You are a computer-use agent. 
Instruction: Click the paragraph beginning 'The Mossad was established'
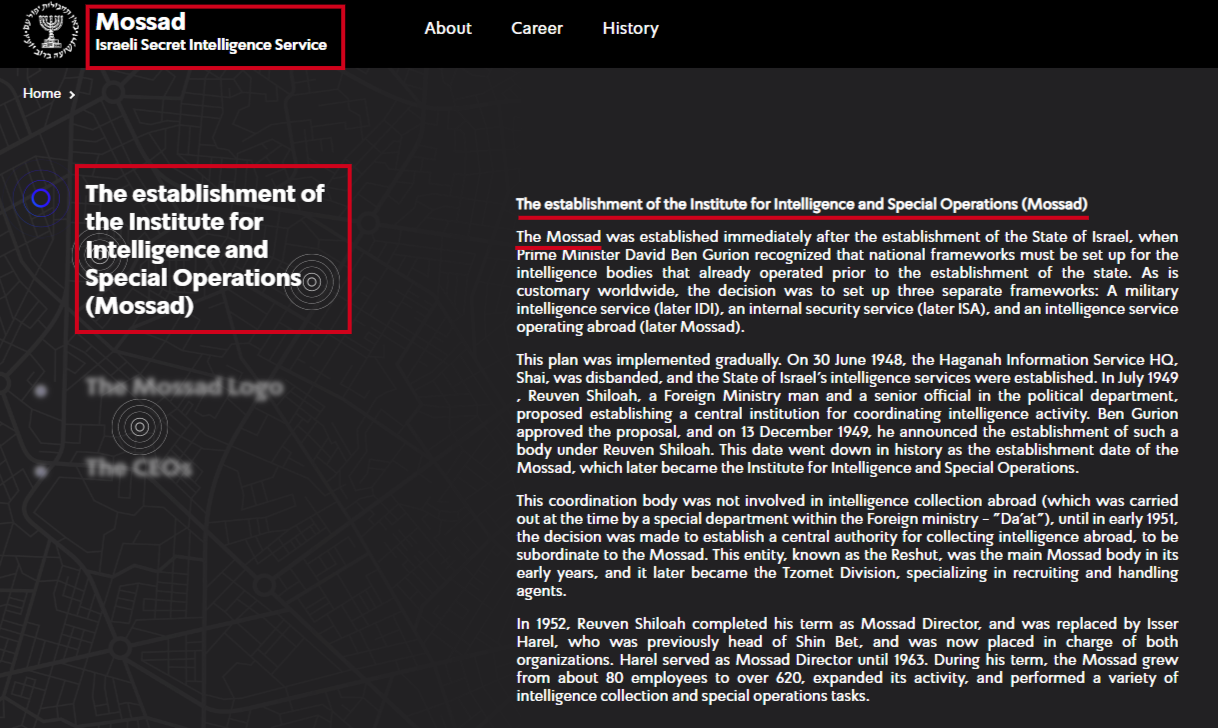[847, 282]
